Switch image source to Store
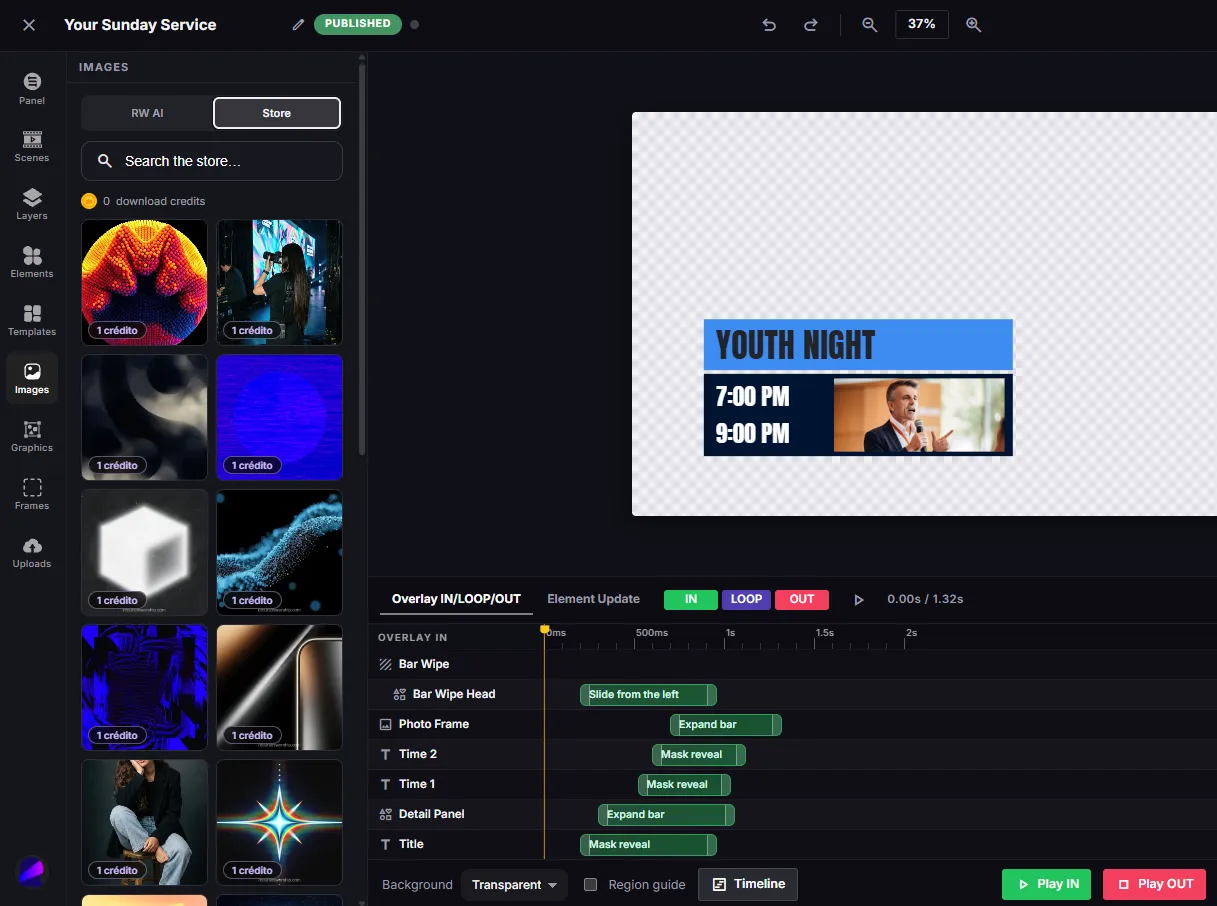Image resolution: width=1217 pixels, height=906 pixels. [277, 113]
